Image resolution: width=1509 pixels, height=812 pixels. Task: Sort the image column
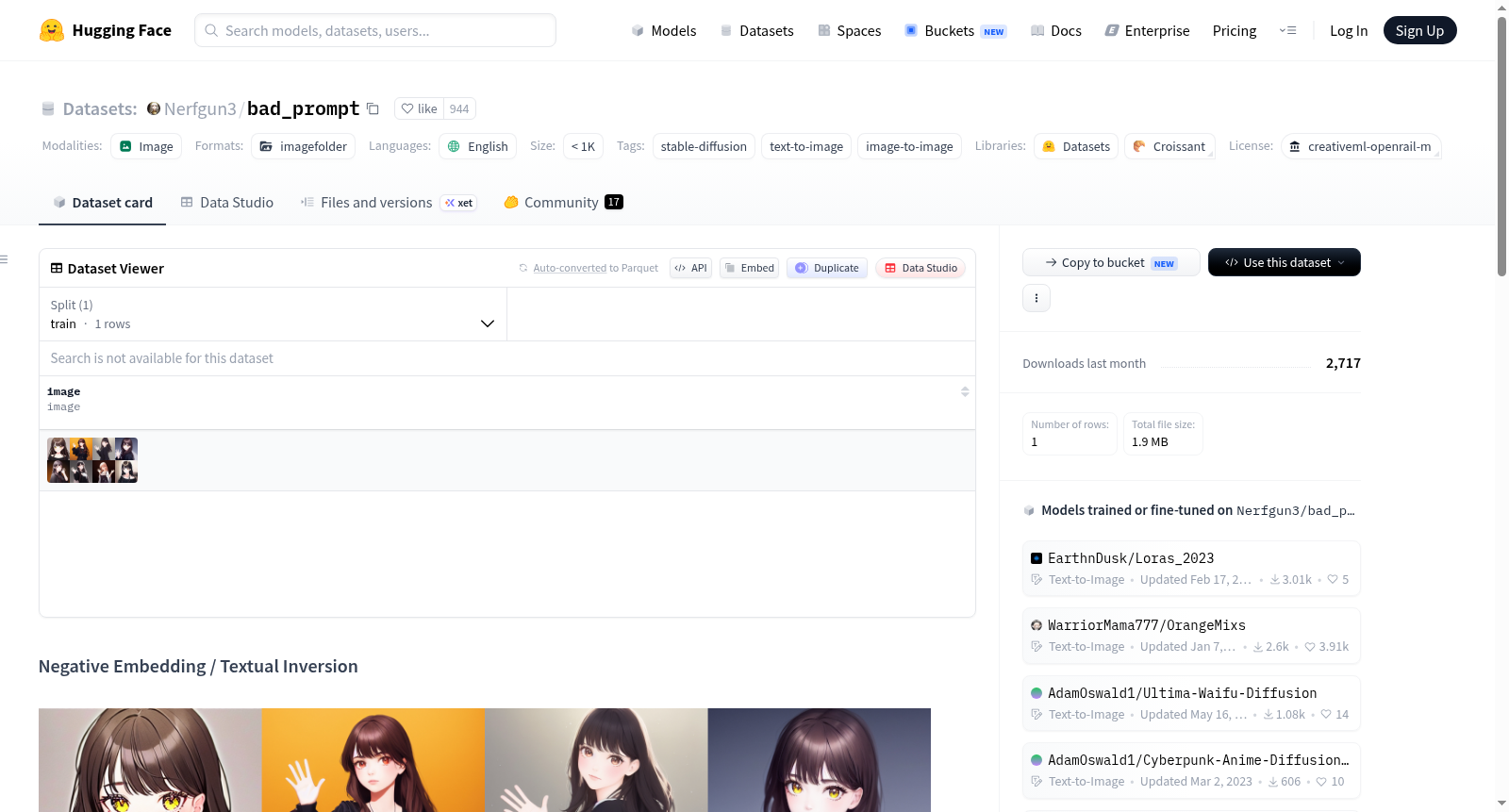(965, 391)
